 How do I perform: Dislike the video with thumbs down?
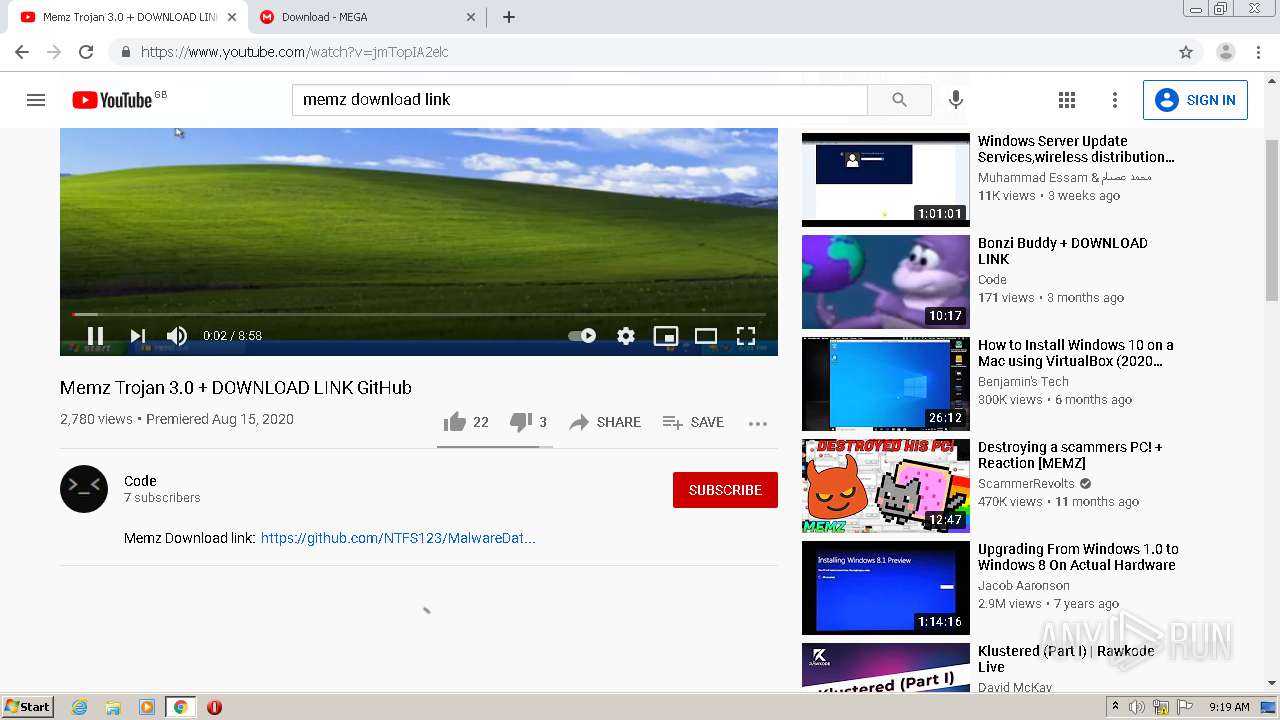tap(528, 422)
